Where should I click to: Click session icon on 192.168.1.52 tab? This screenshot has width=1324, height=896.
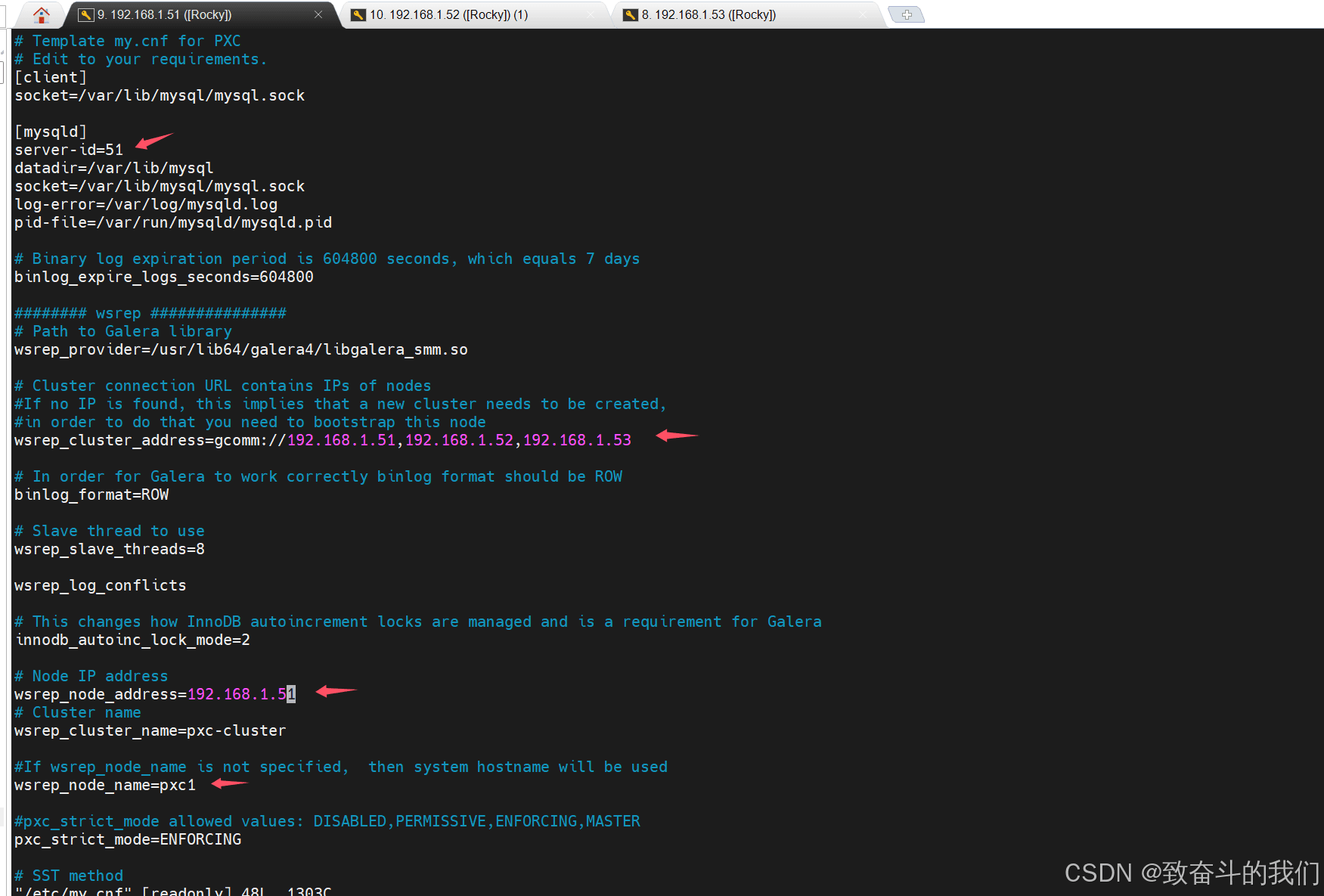pos(358,14)
